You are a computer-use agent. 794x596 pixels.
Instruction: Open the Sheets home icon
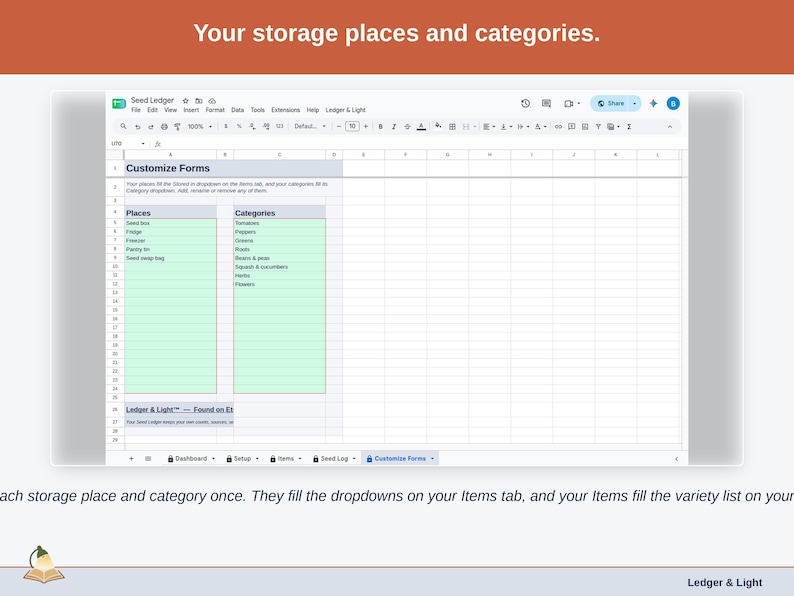119,104
